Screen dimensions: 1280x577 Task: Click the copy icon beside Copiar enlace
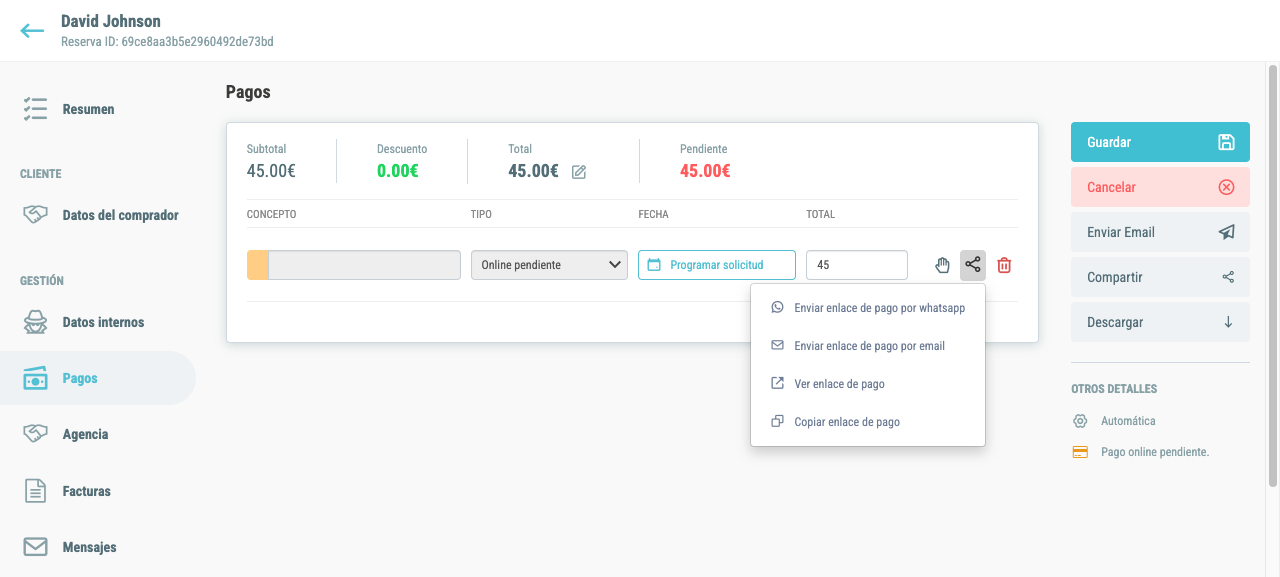pyautogui.click(x=777, y=422)
